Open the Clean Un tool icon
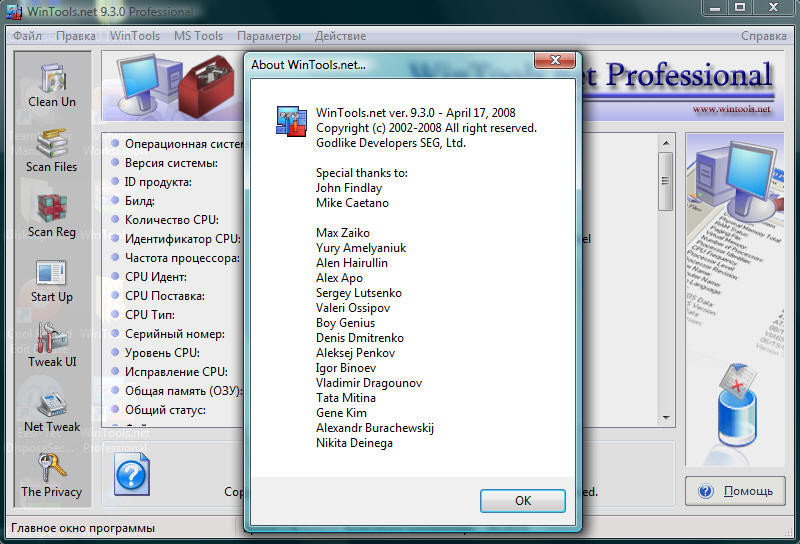800x544 pixels. (52, 80)
